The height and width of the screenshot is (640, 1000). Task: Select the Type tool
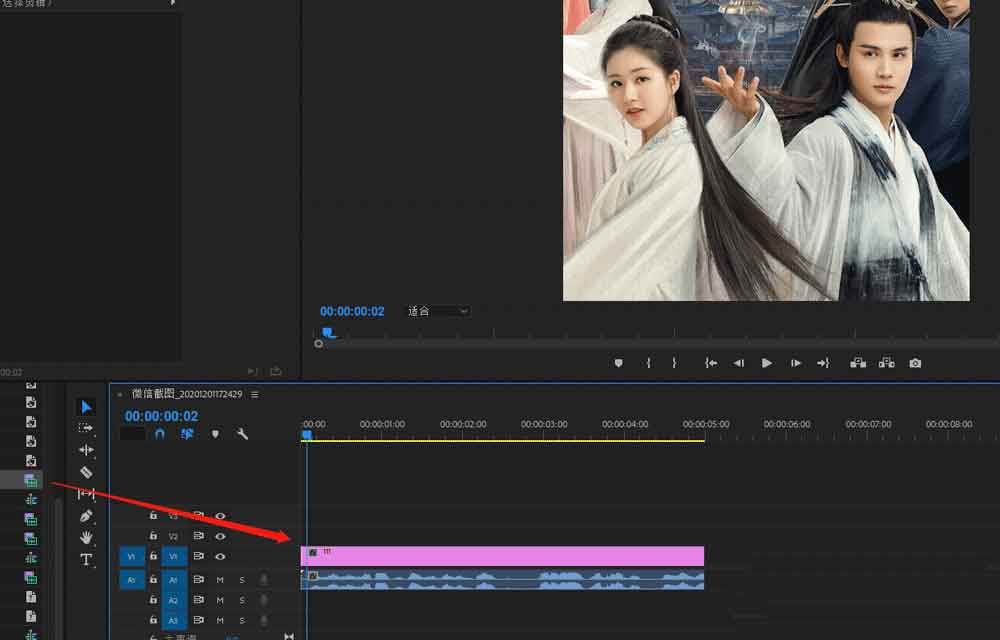pos(86,560)
